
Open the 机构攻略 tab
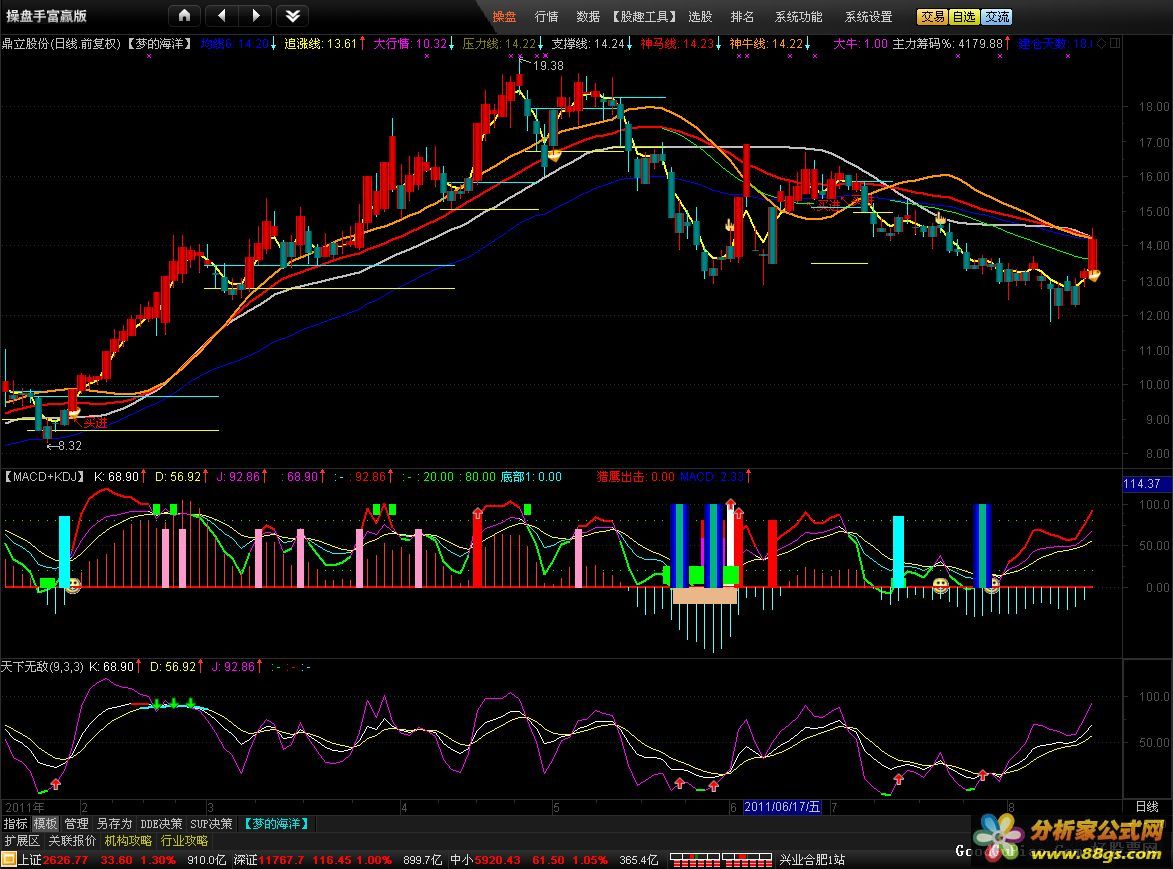(128, 841)
